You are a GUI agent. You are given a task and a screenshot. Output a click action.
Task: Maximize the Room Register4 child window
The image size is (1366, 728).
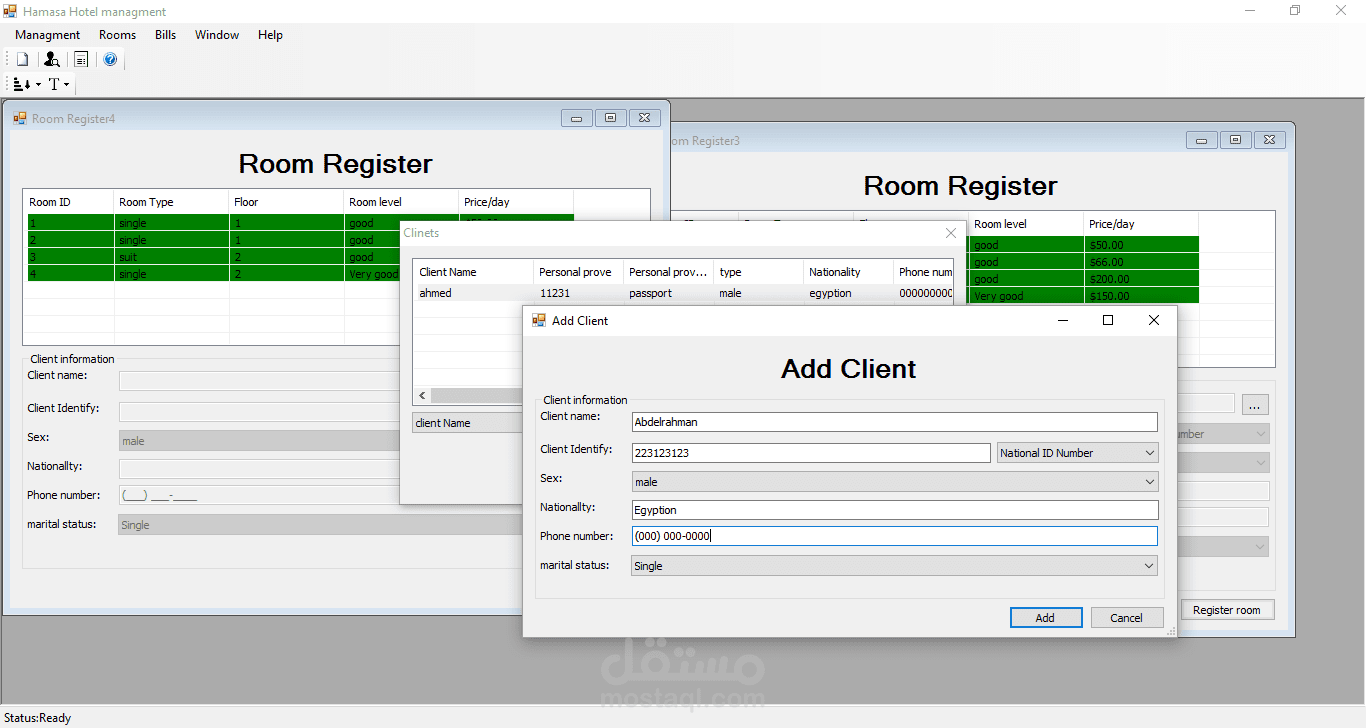[x=611, y=118]
